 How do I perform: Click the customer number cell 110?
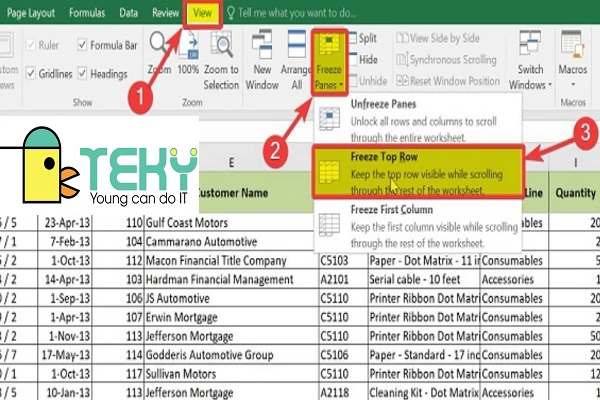coord(118,222)
